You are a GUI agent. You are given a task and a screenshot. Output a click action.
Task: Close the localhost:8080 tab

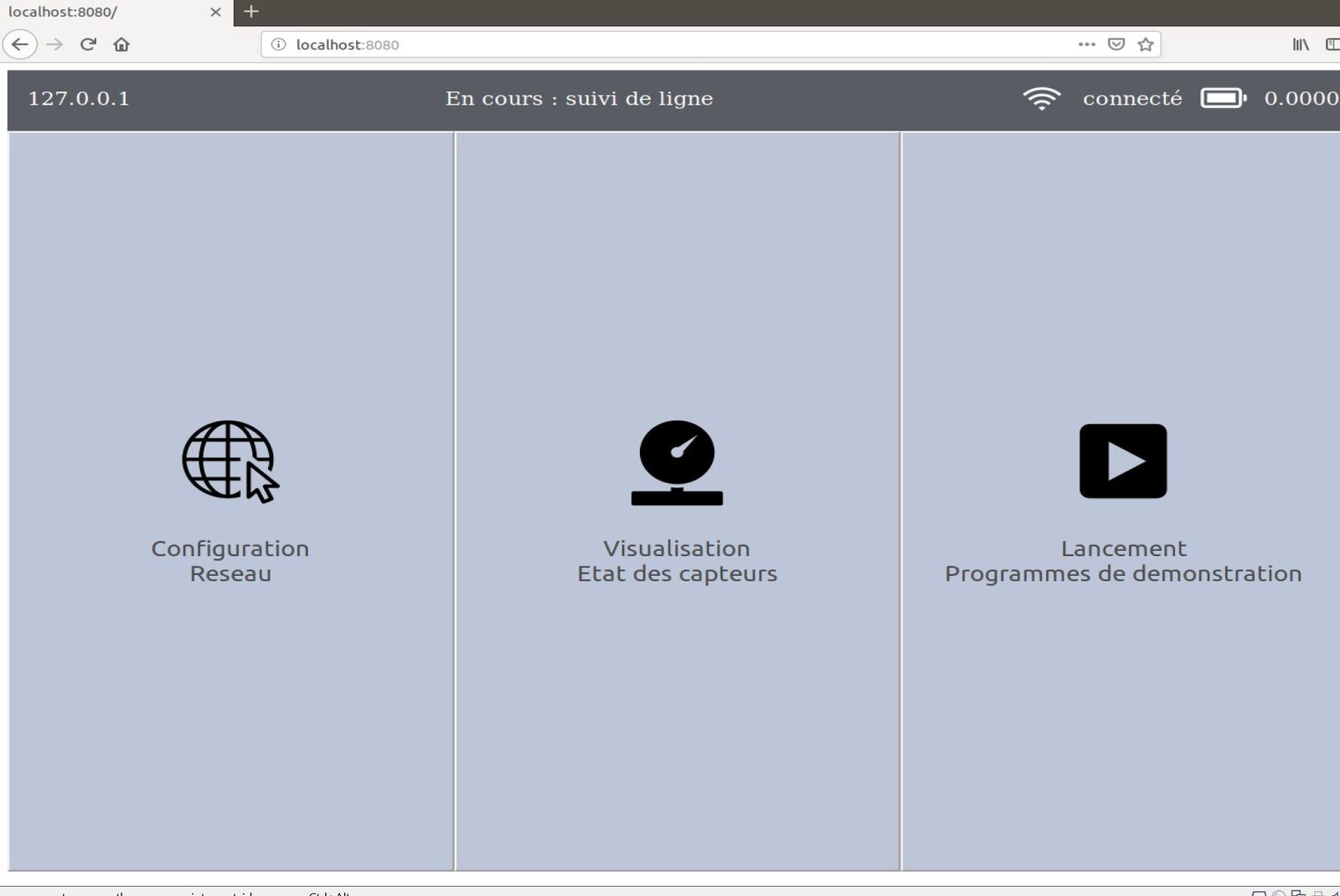pyautogui.click(x=215, y=13)
